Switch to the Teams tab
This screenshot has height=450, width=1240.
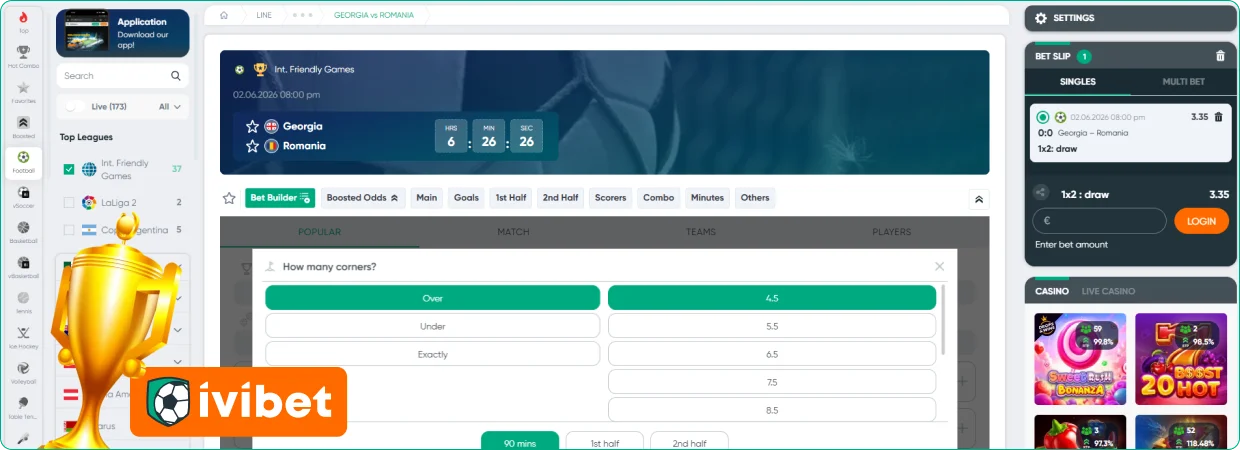point(700,232)
